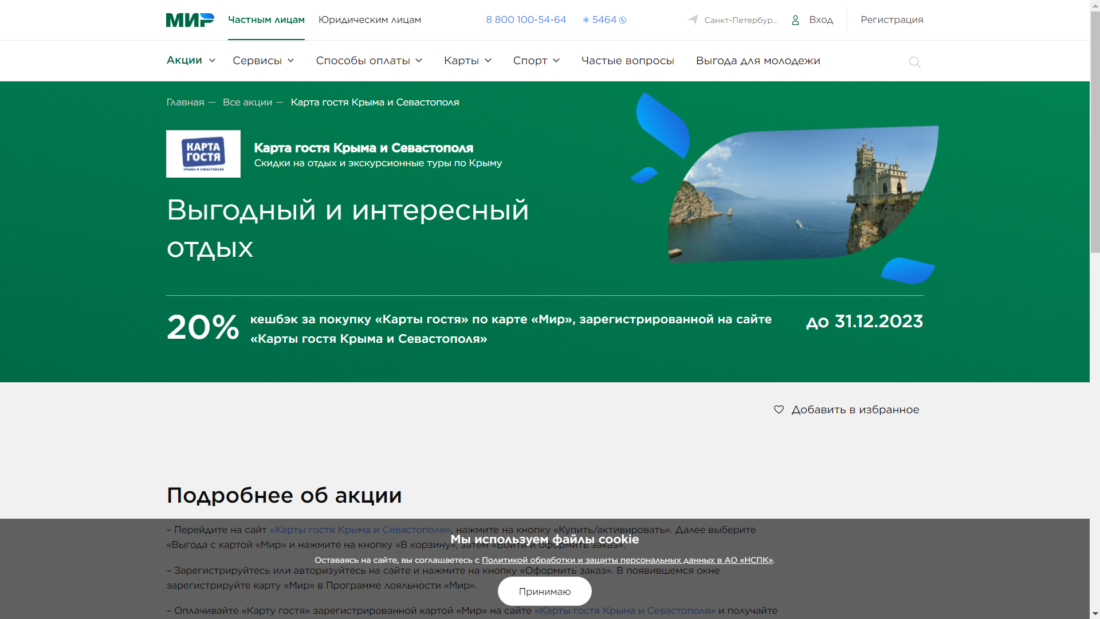
Task: Open the Регистрация page
Action: click(891, 19)
